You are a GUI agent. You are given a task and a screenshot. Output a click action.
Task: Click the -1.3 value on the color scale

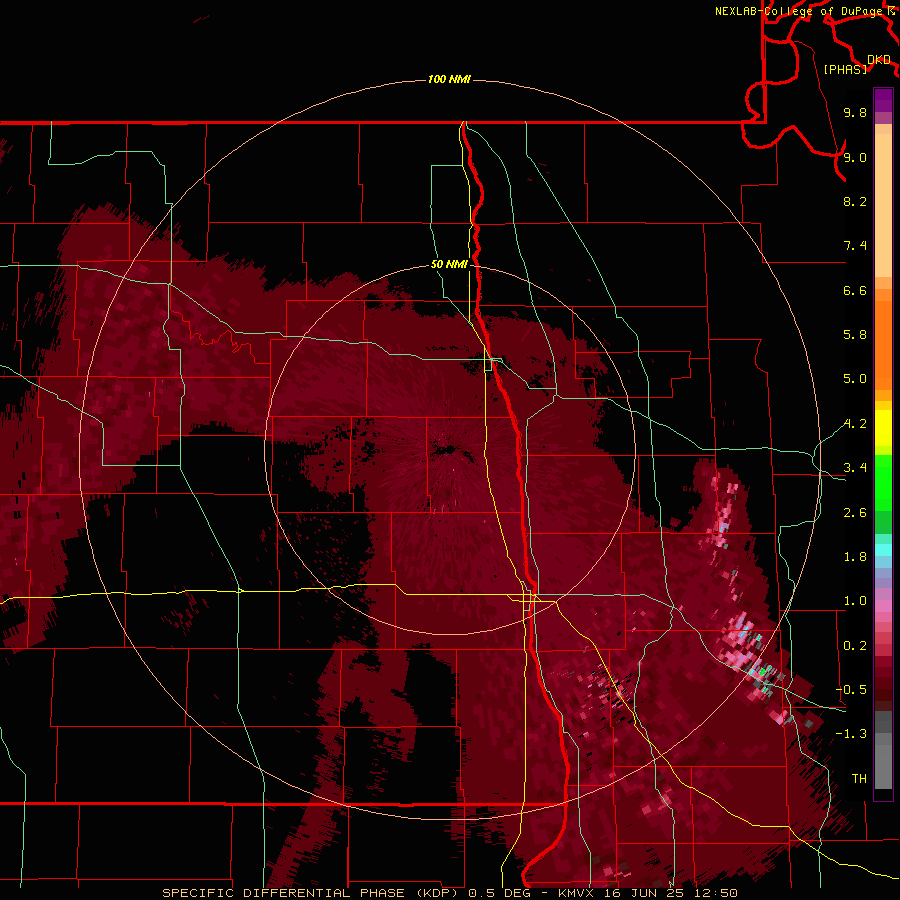(x=851, y=734)
